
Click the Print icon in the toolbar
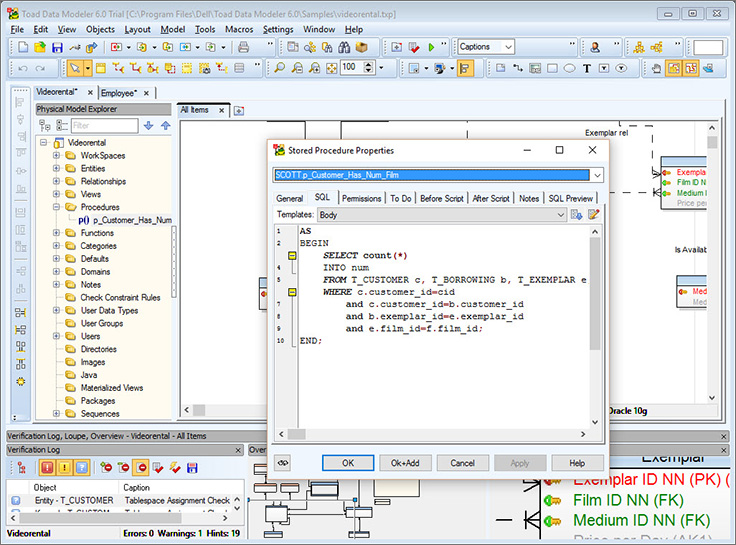tap(243, 47)
